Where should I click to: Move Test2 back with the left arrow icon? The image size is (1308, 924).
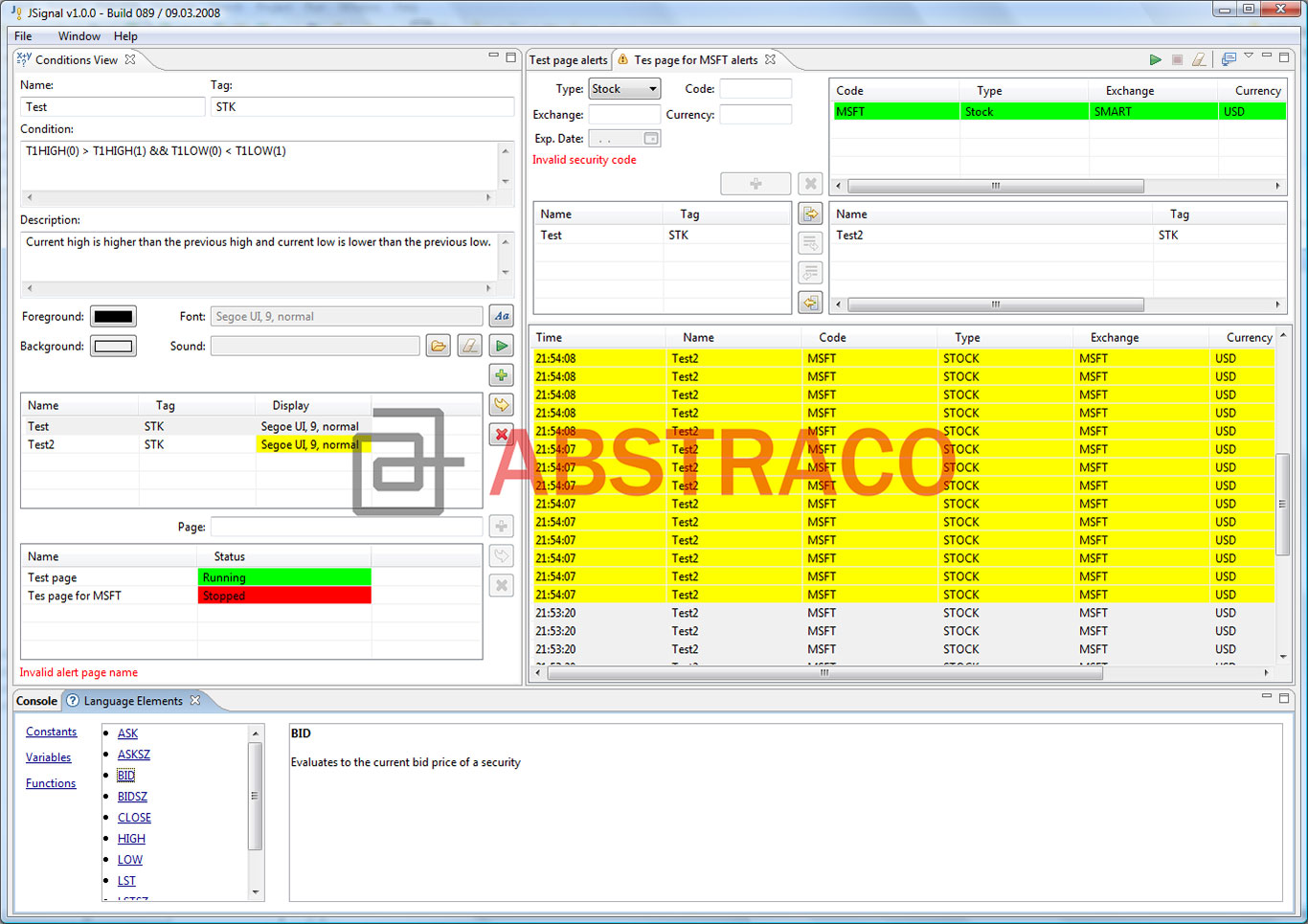point(810,302)
